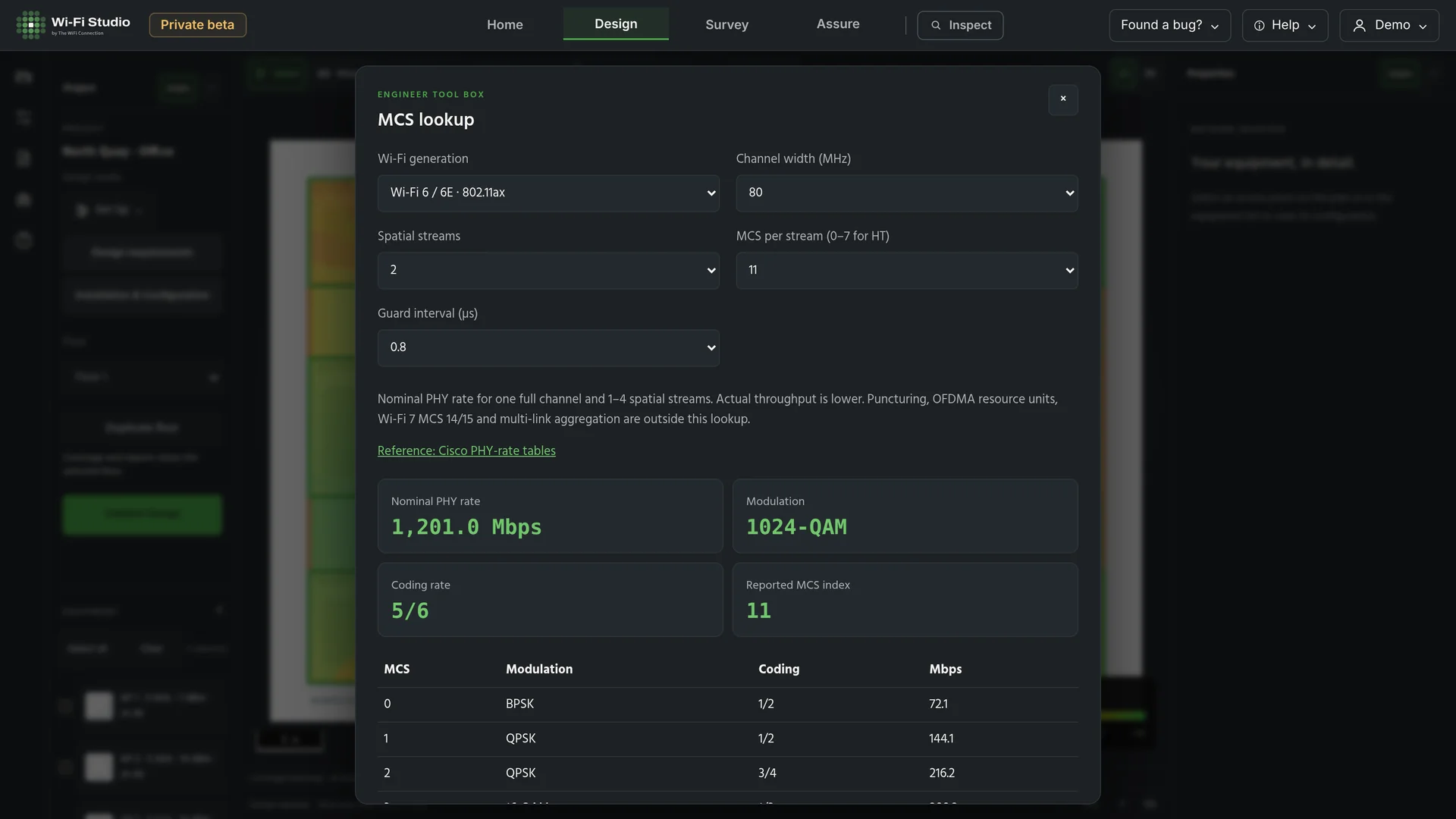
Task: Close the MCS lookup dialog
Action: click(x=1063, y=99)
